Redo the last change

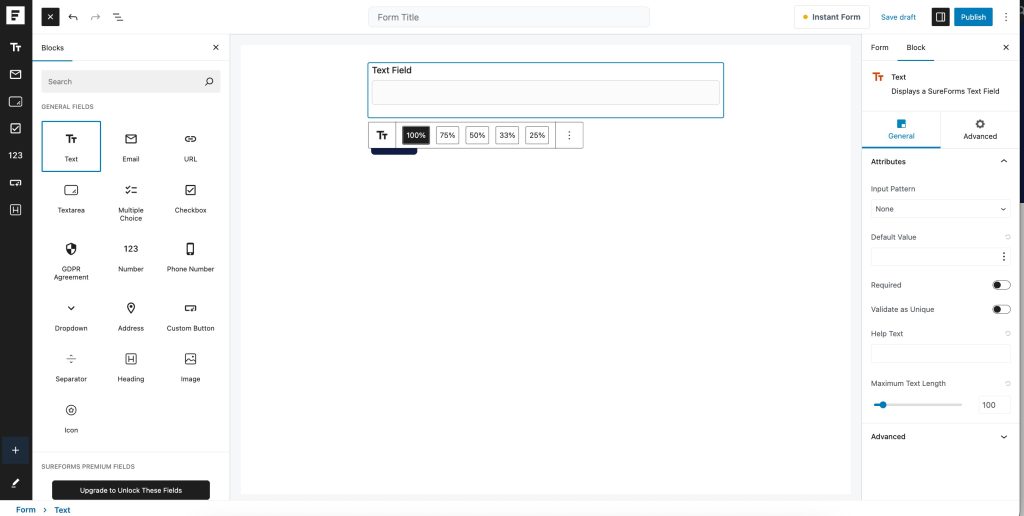95,17
